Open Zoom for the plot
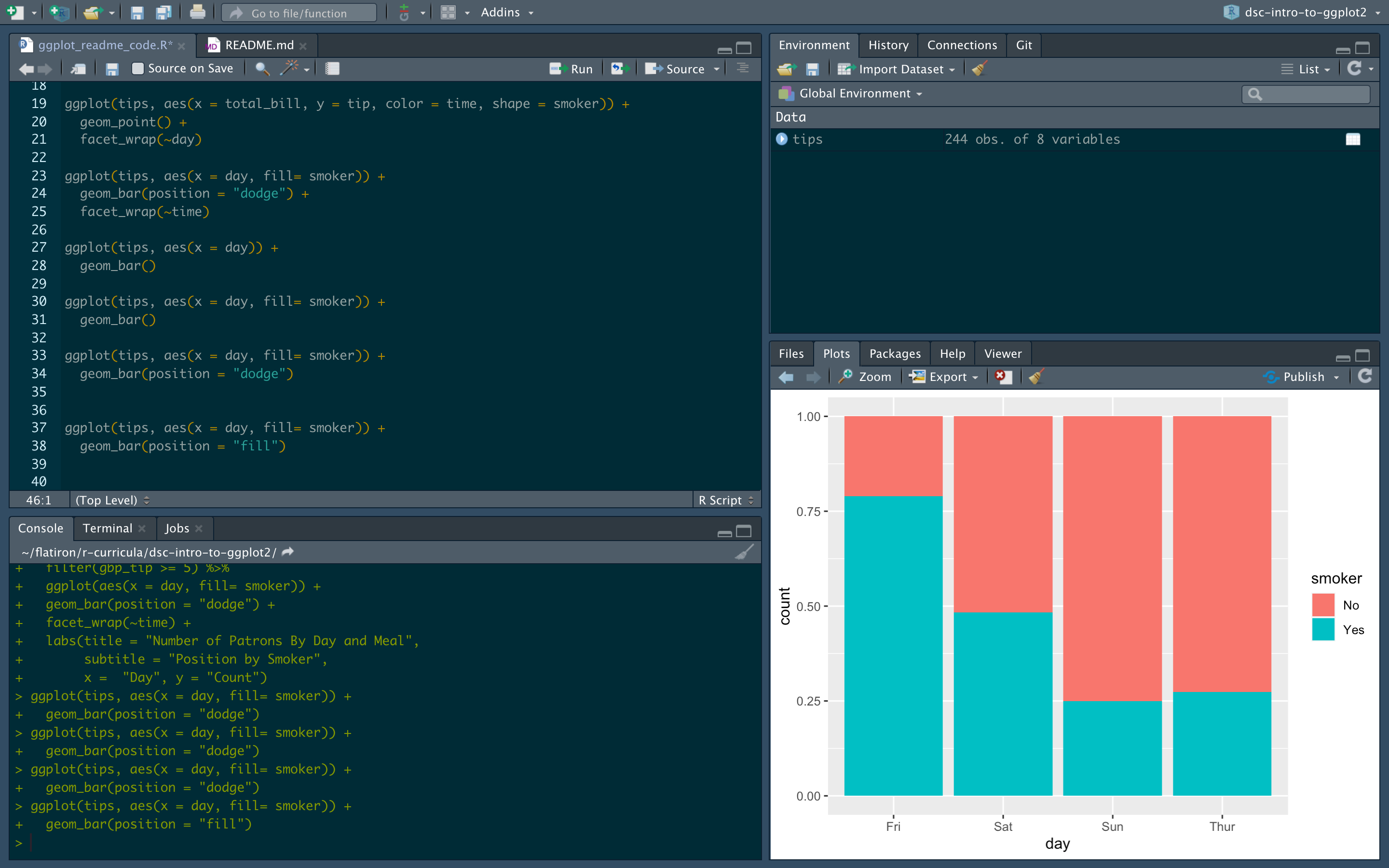Image resolution: width=1389 pixels, height=868 pixels. 866,377
